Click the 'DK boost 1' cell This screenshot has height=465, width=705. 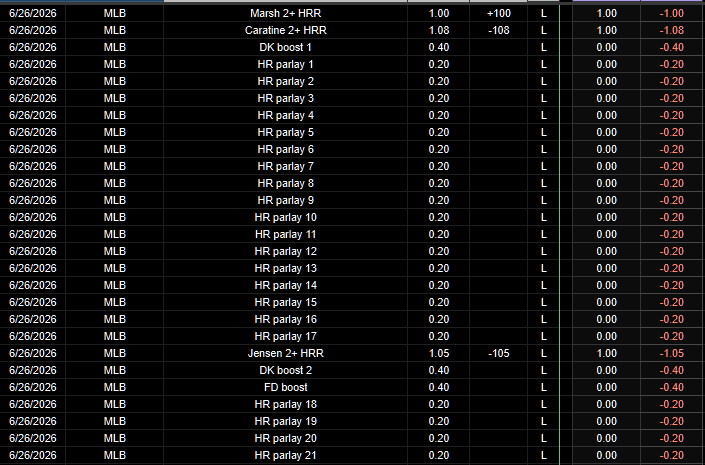coord(286,48)
